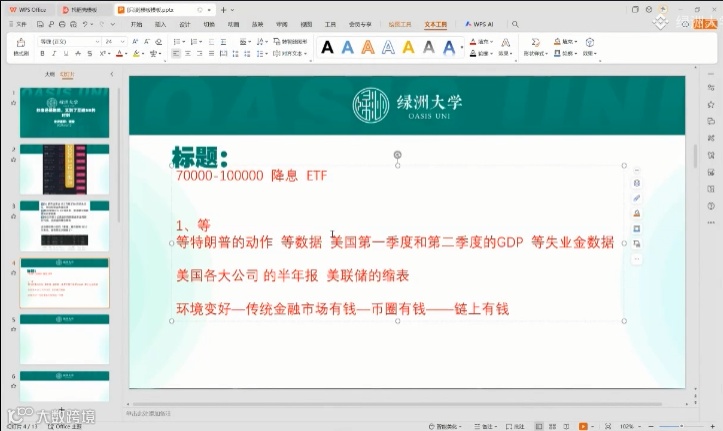This screenshot has width=723, height=431.
Task: Select slide 1 thumbnail
Action: click(65, 112)
